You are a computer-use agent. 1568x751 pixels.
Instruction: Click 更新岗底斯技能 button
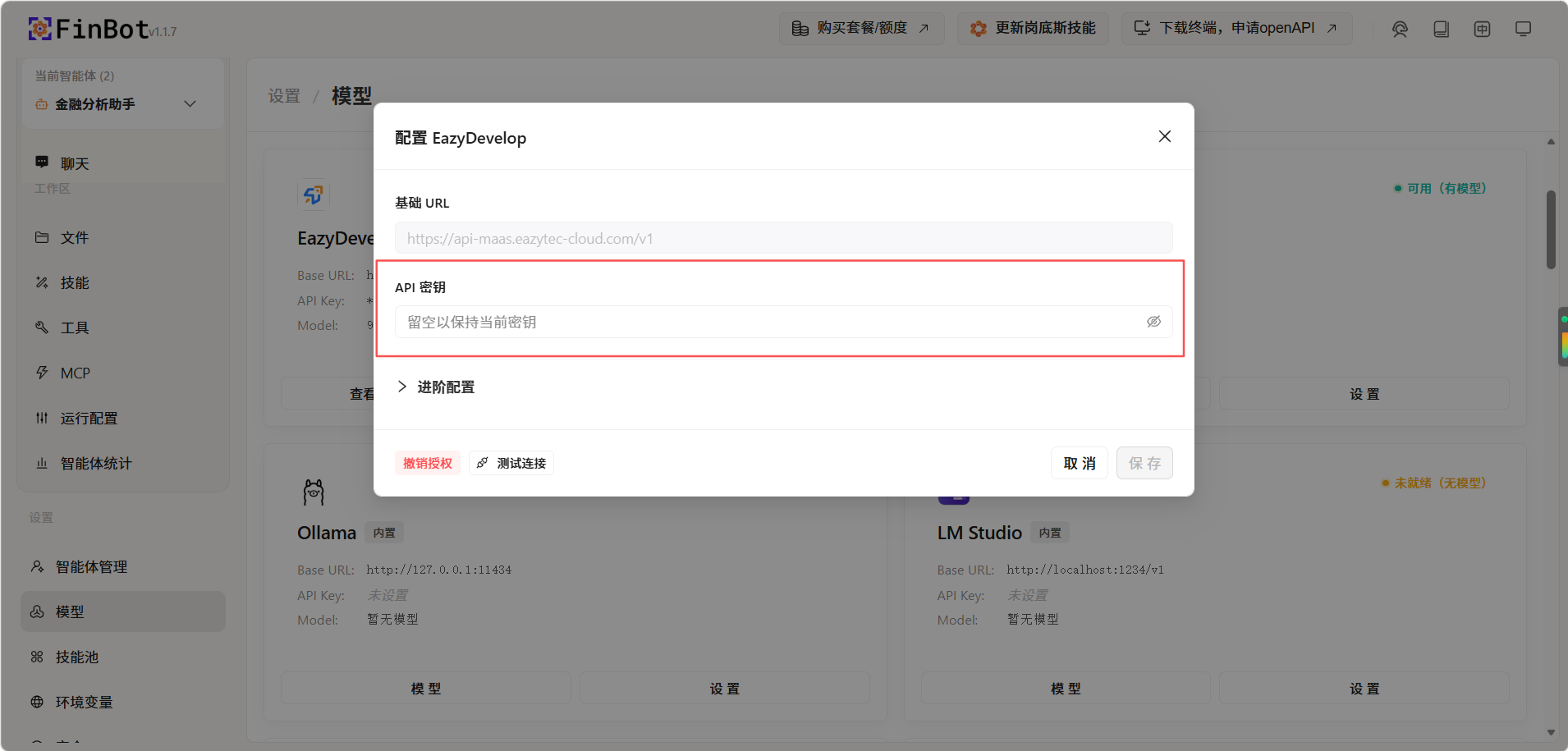click(x=1033, y=29)
